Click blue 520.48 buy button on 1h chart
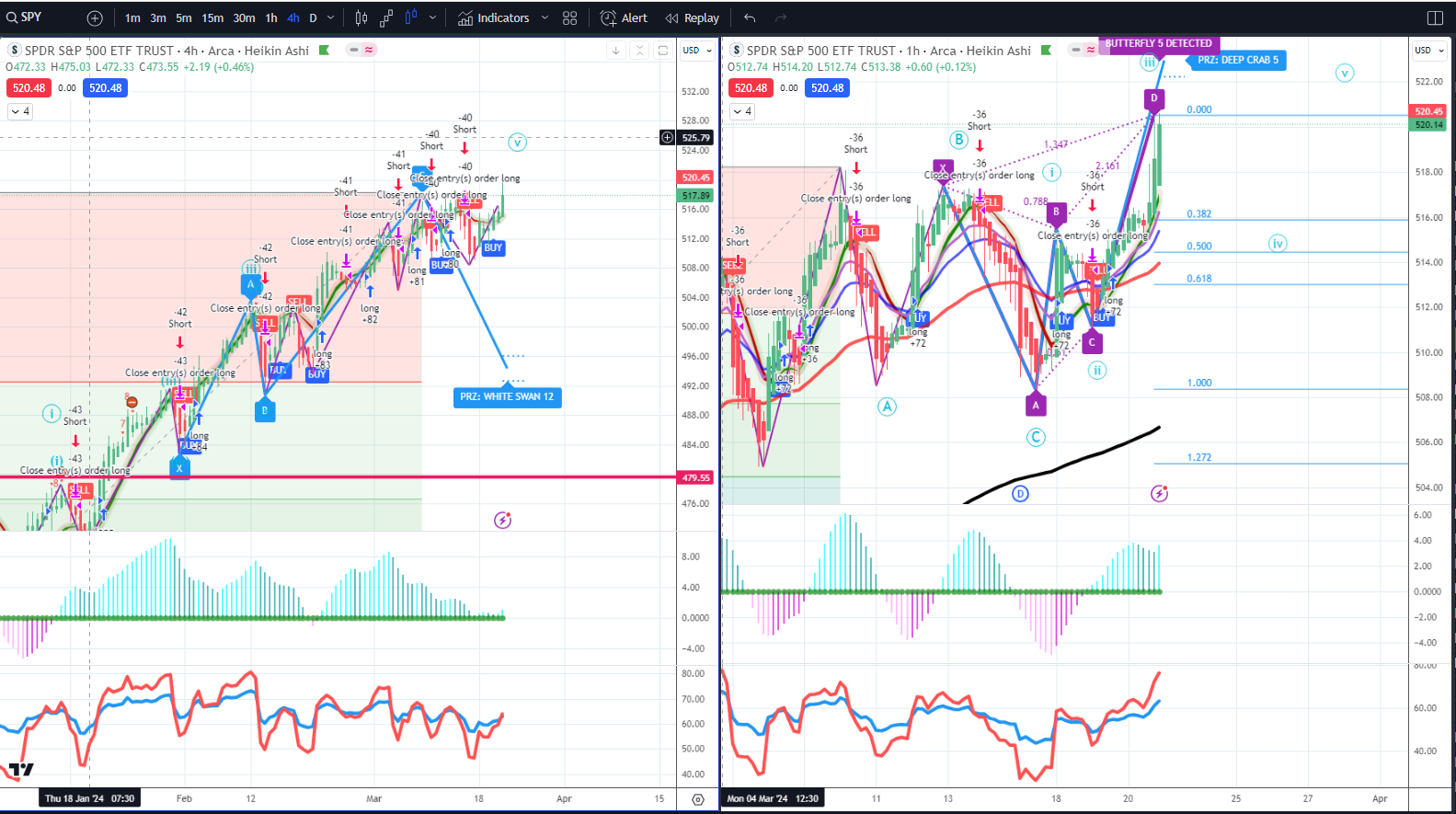Viewport: 1456px width, 814px height. (828, 88)
